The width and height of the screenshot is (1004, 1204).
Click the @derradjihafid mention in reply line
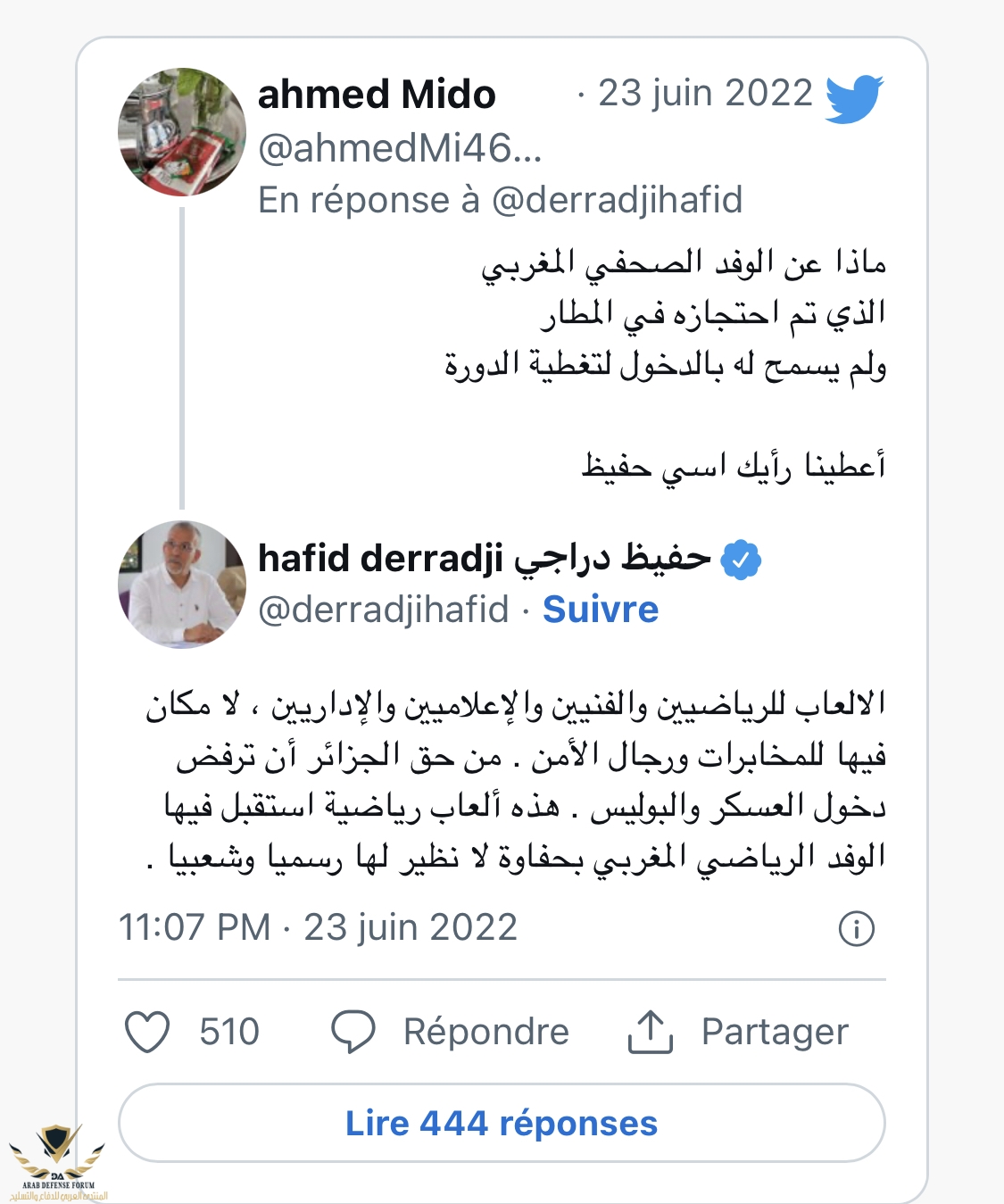coord(617,201)
